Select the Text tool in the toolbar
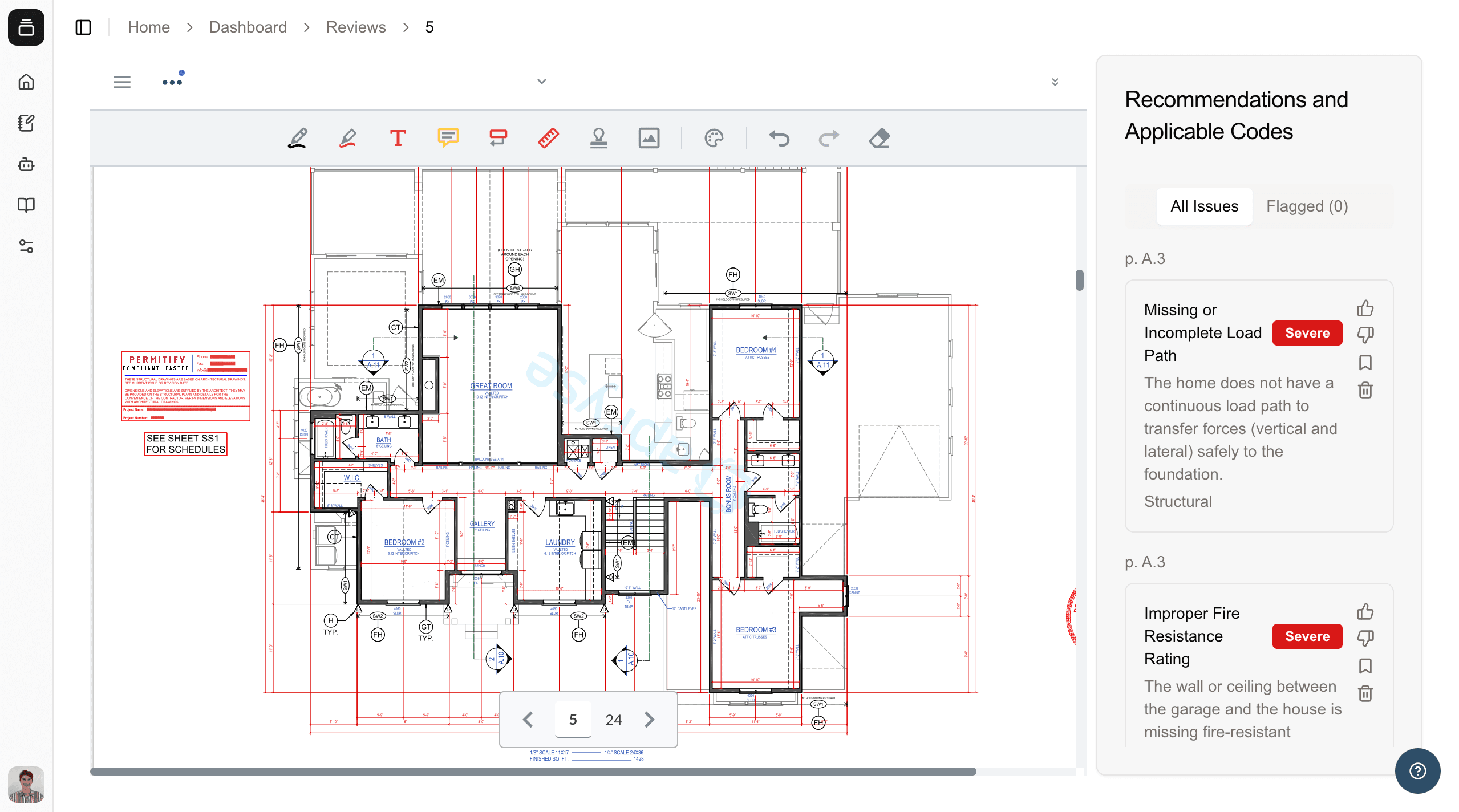Viewport: 1459px width, 812px height. tap(398, 138)
